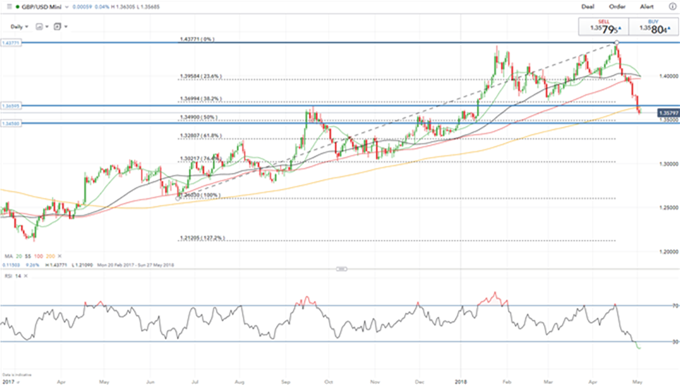The height and width of the screenshot is (385, 680).
Task: Click the drawing tools icon
Action: click(57, 27)
